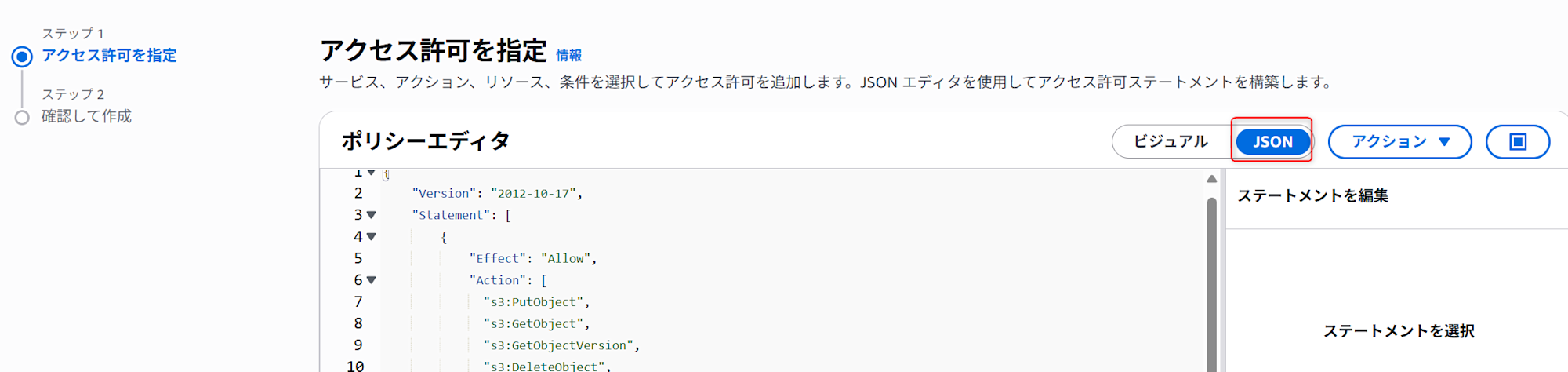The height and width of the screenshot is (372, 1568).
Task: Switch the policy editor to ビジュアル mode
Action: coord(1171,142)
